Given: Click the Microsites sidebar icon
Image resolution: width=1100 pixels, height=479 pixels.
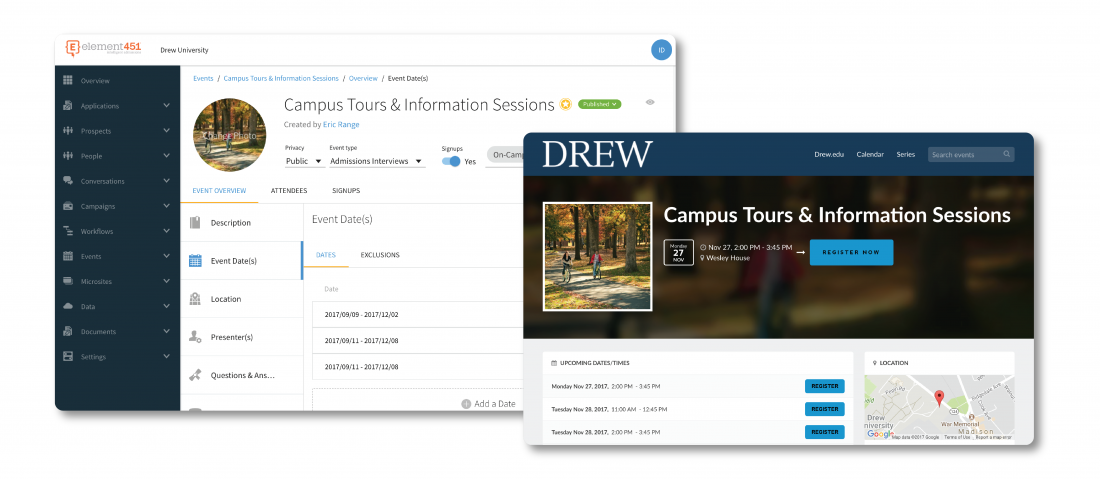Looking at the screenshot, I should click(68, 281).
